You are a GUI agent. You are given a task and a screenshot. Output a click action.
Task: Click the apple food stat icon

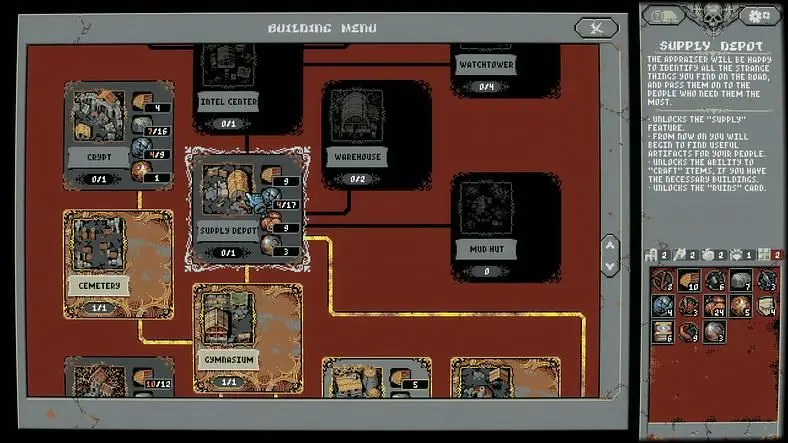(x=708, y=255)
